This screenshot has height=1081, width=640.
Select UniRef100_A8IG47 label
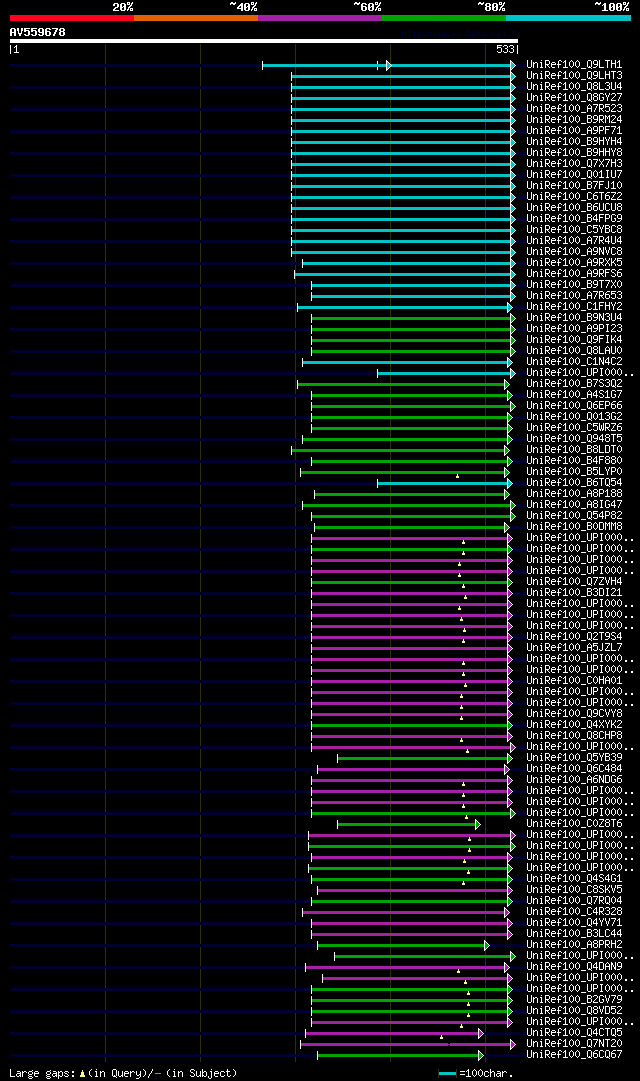pos(574,505)
